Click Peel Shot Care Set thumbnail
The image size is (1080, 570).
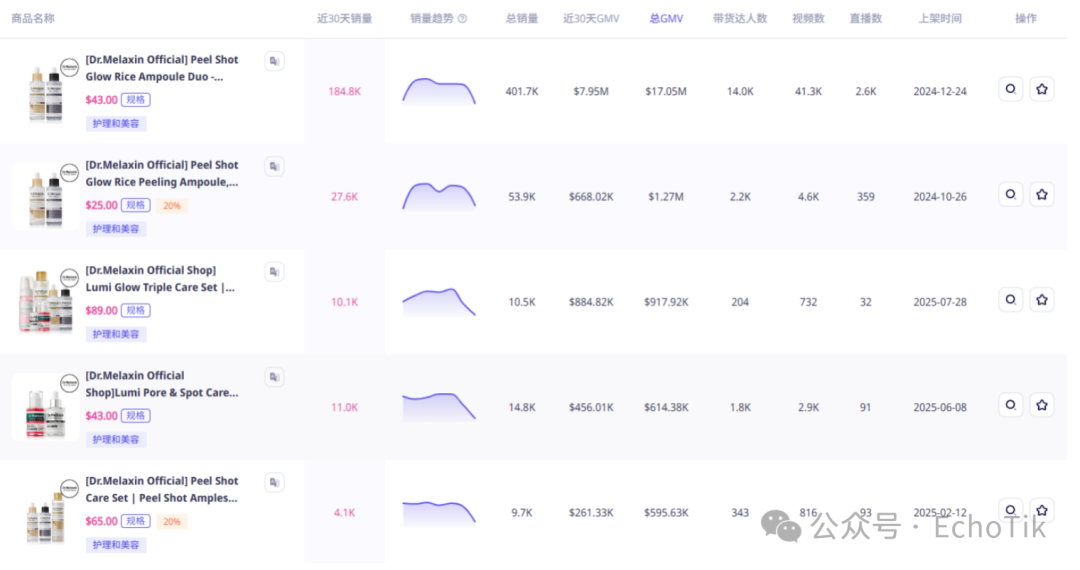click(x=45, y=513)
